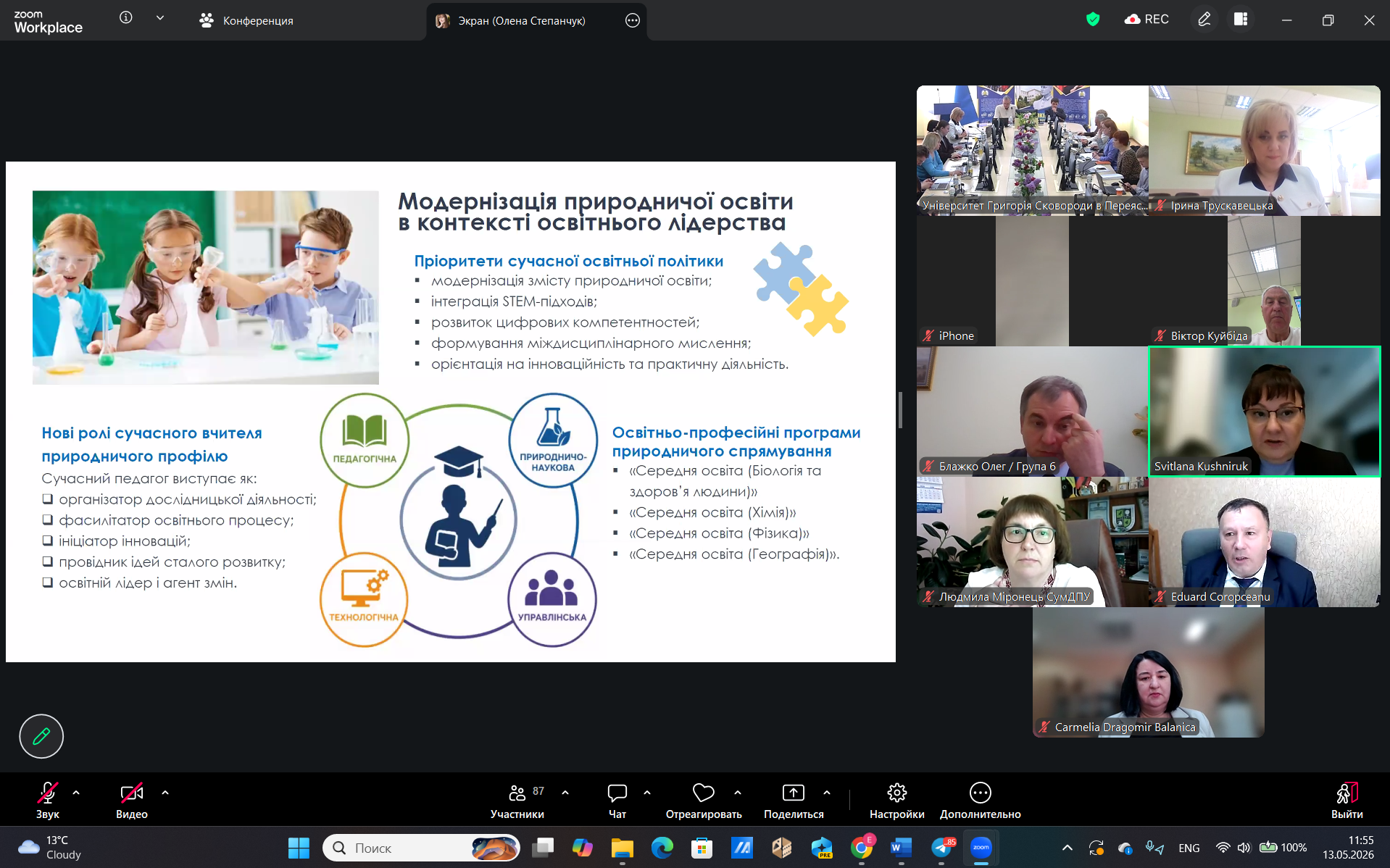
Task: Open Windows Start menu
Action: tap(299, 848)
